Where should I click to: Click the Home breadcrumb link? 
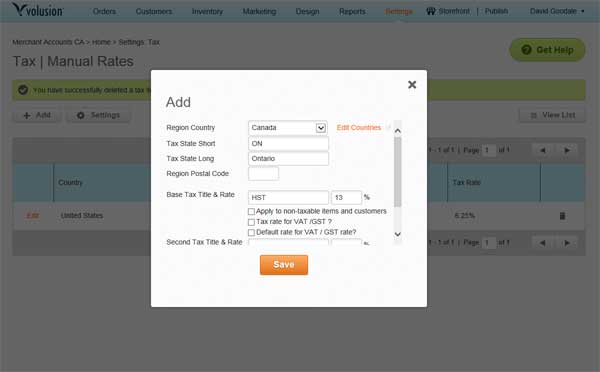pyautogui.click(x=101, y=42)
